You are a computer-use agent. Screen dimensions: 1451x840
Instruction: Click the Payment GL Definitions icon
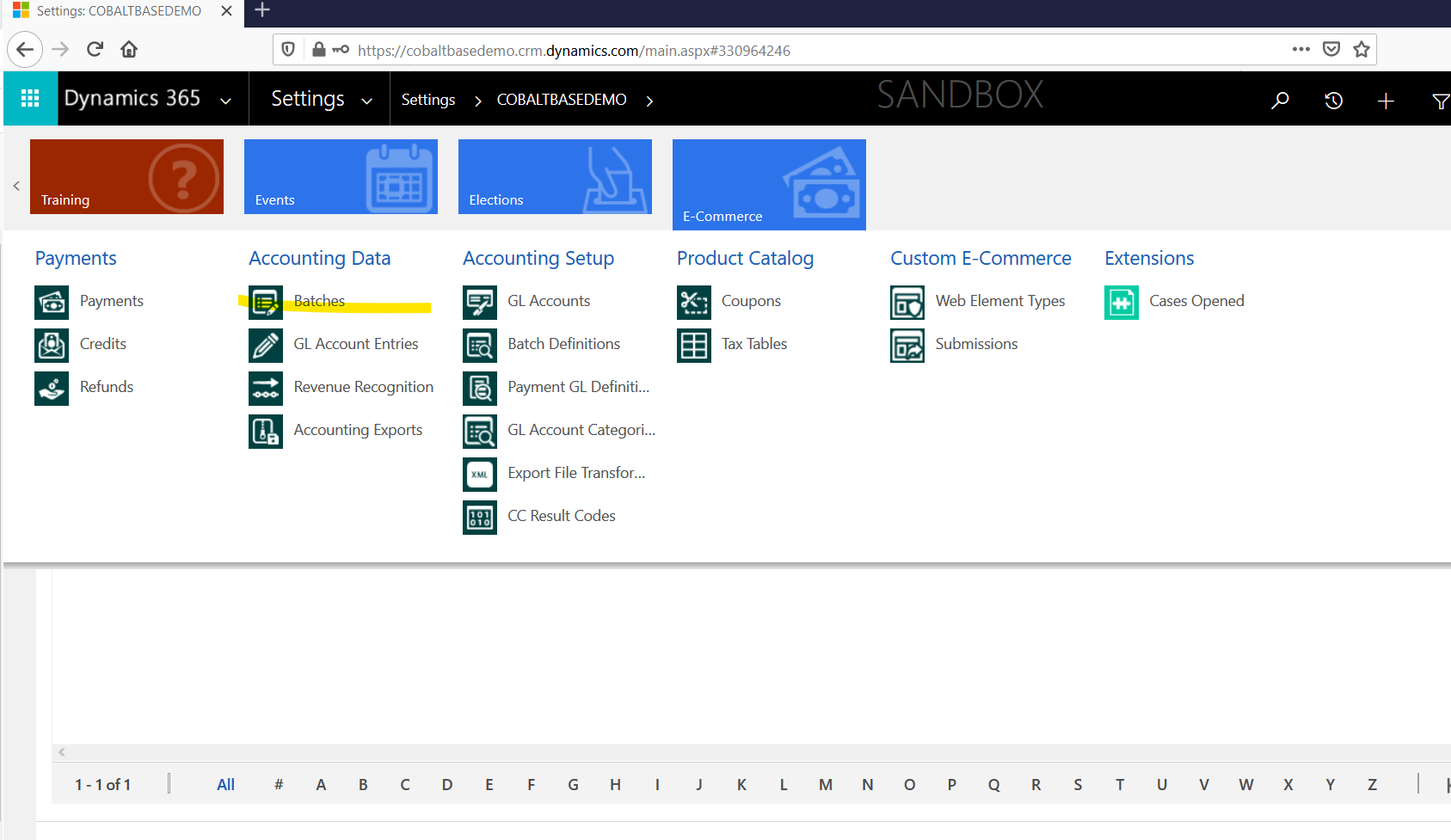(480, 388)
